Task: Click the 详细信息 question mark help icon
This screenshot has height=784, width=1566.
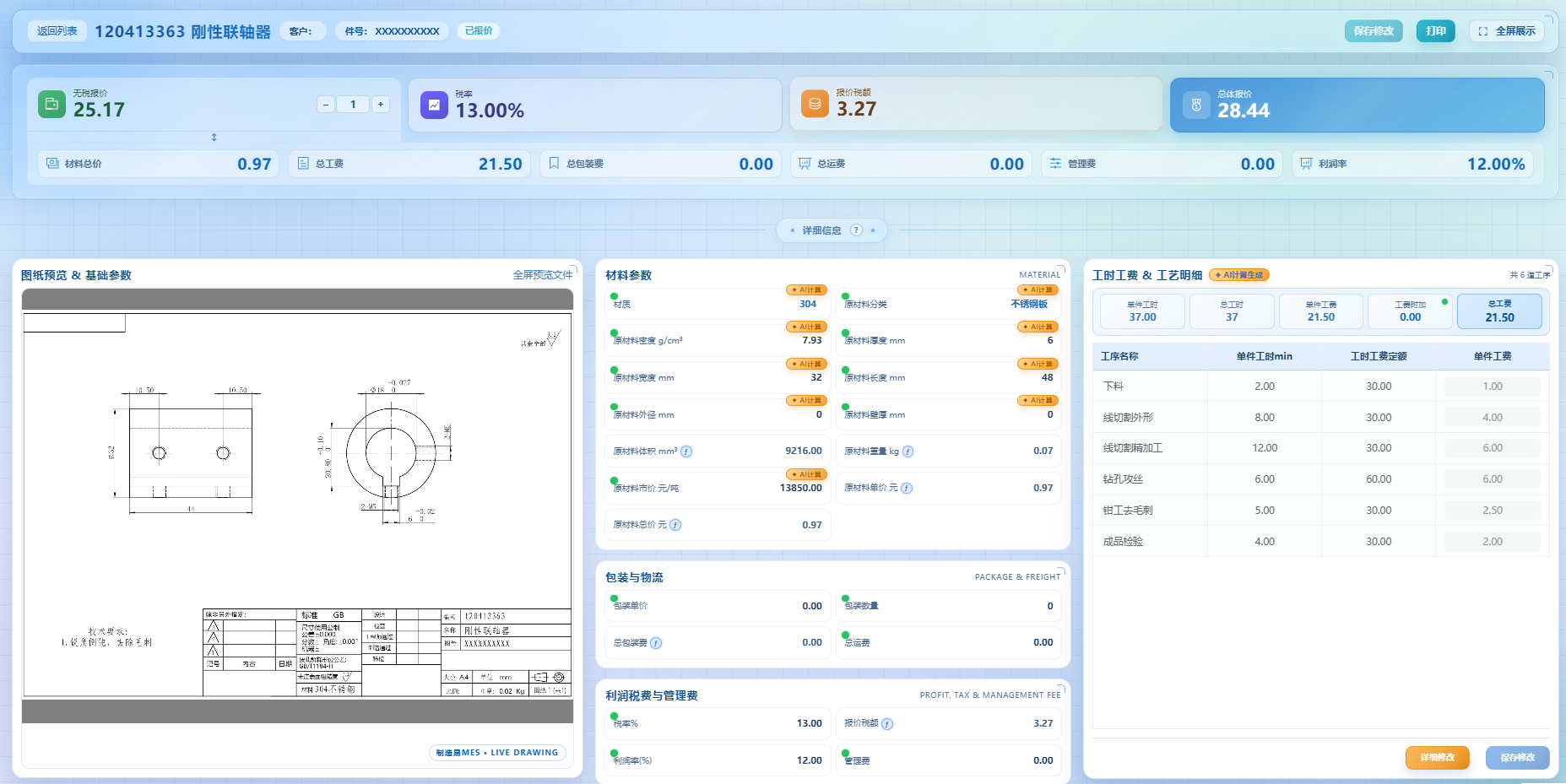Action: coord(856,230)
